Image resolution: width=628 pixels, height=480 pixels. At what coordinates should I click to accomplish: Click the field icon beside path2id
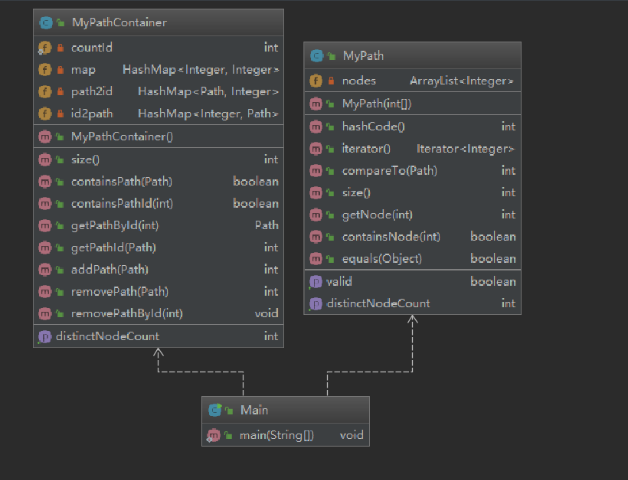pyautogui.click(x=45, y=92)
